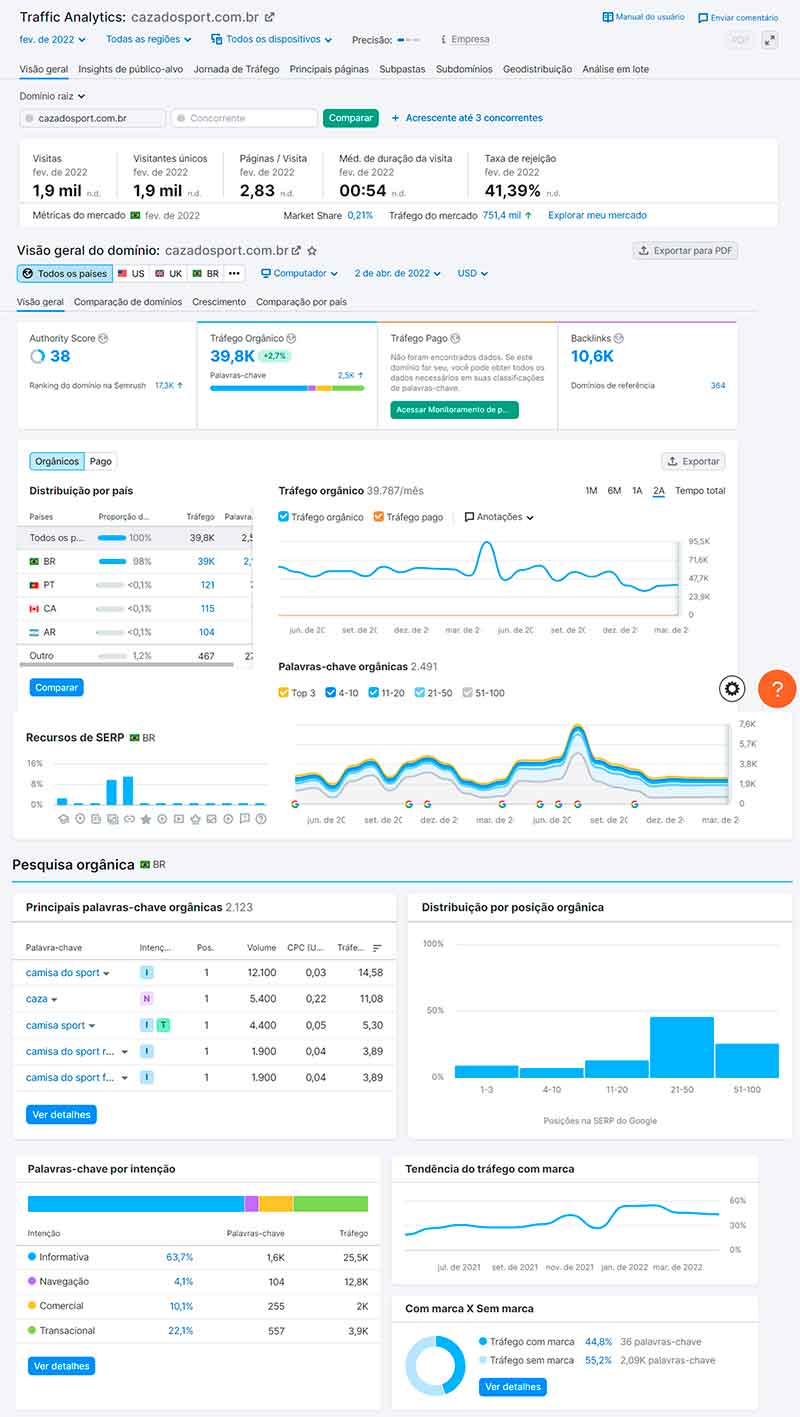Open the three-dots more countries button
The width and height of the screenshot is (800, 1417).
click(234, 274)
